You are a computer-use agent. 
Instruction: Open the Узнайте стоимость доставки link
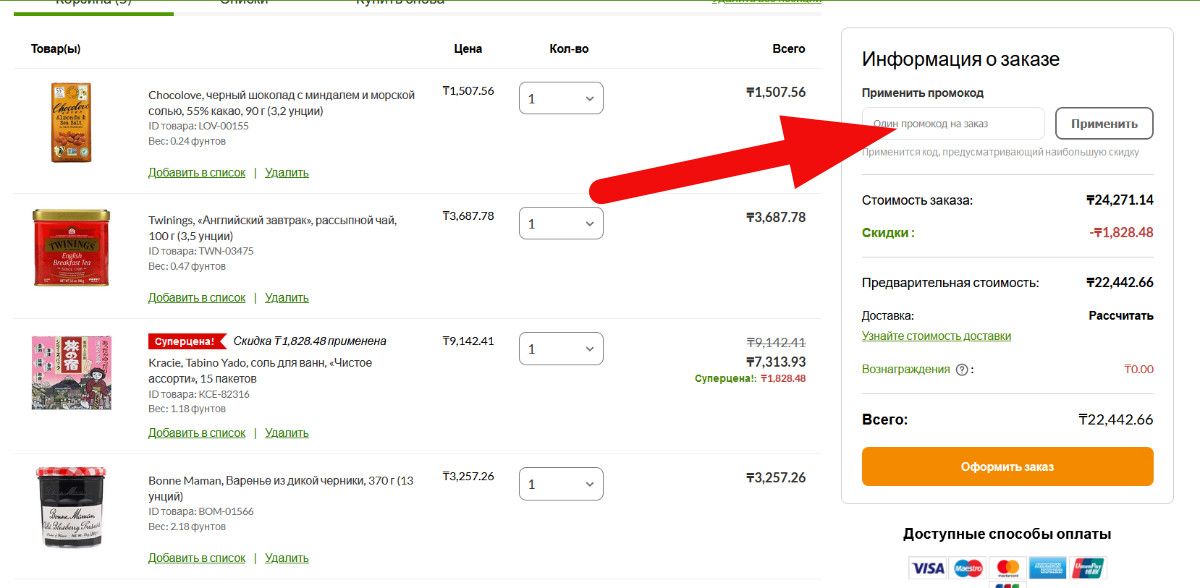(936, 336)
